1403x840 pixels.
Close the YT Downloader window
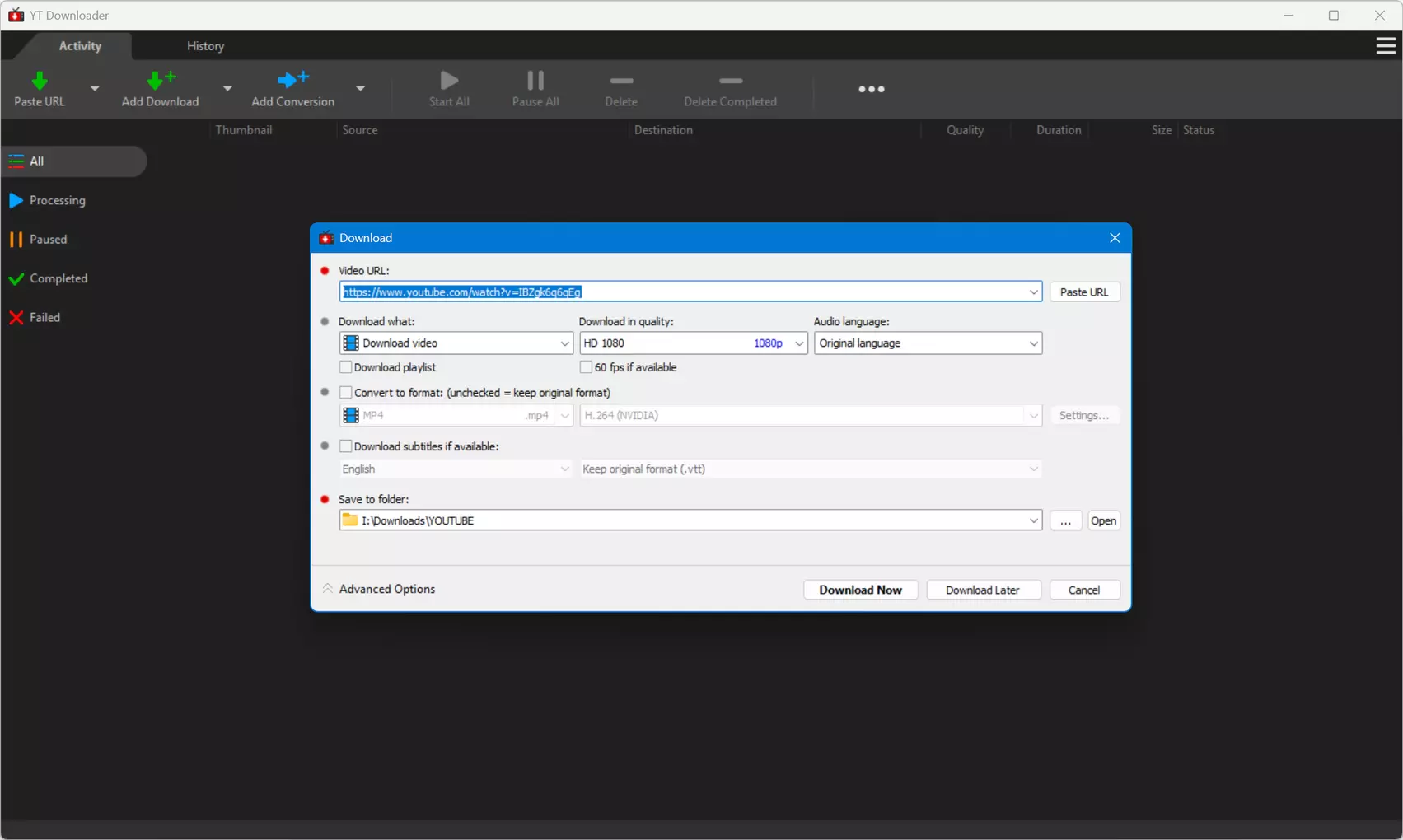(x=1379, y=15)
